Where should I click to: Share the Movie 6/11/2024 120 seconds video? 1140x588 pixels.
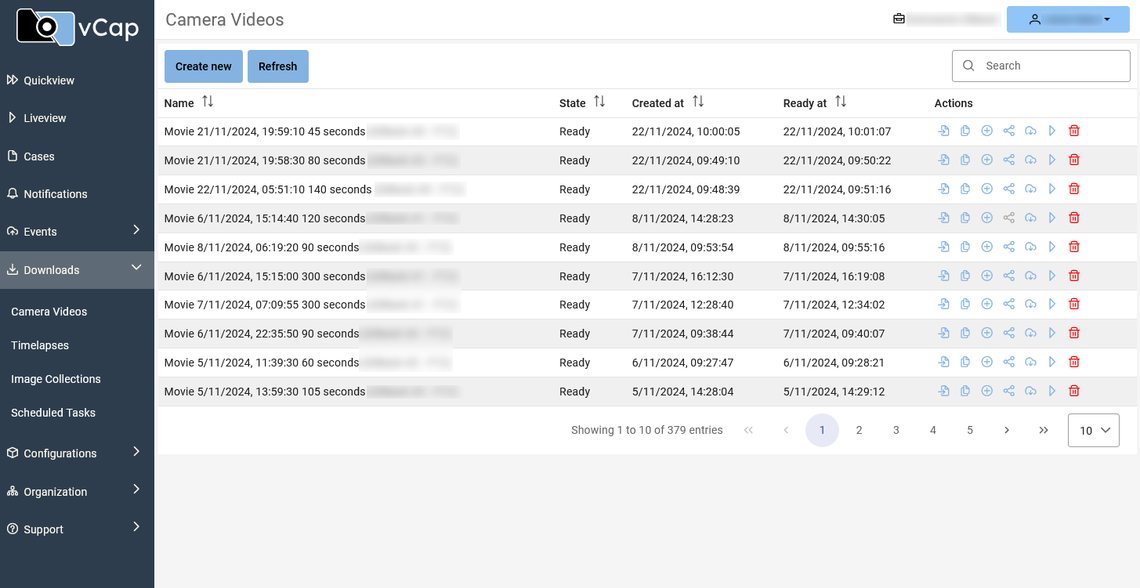(1009, 217)
